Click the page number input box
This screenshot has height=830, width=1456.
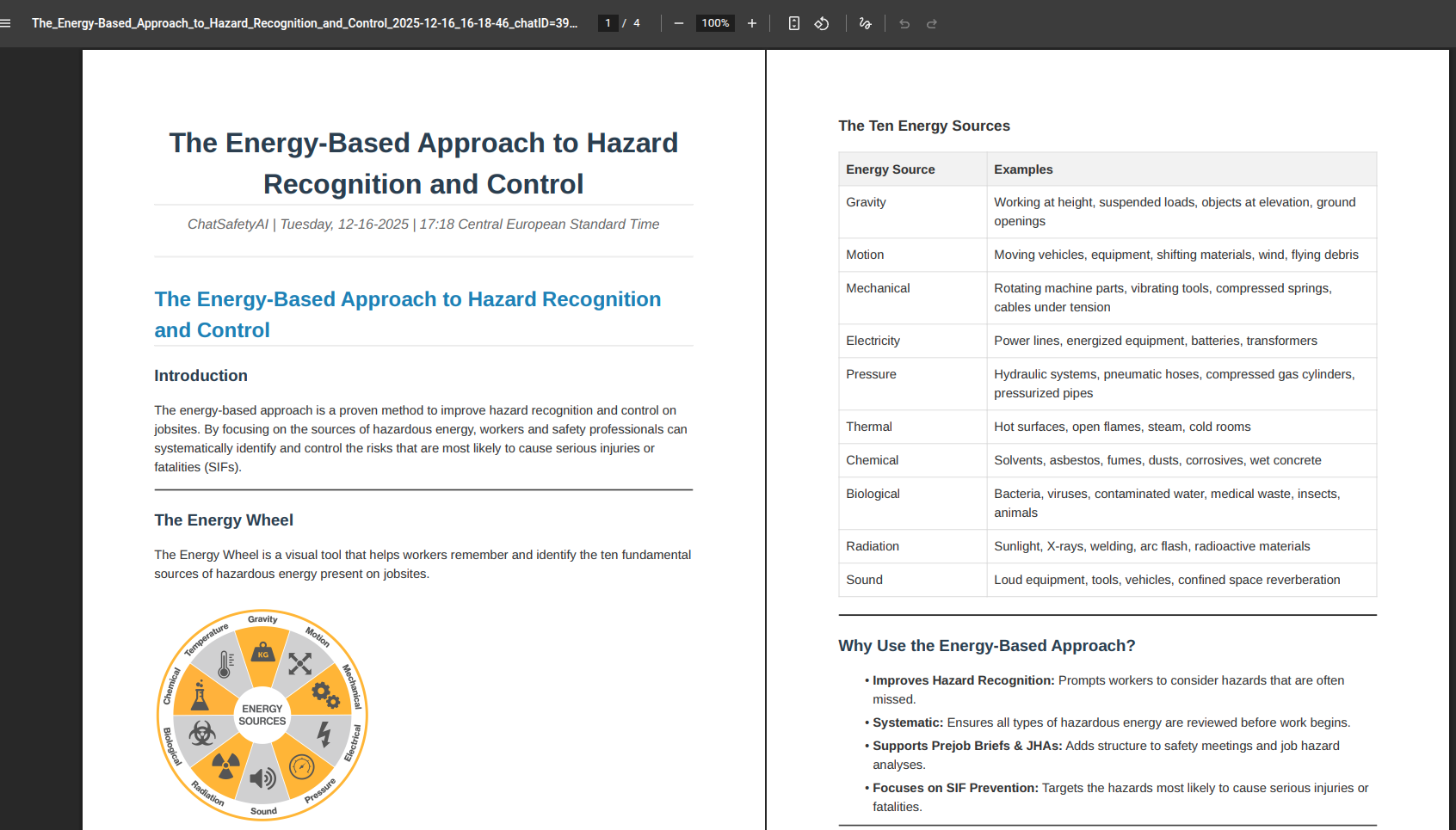point(608,22)
